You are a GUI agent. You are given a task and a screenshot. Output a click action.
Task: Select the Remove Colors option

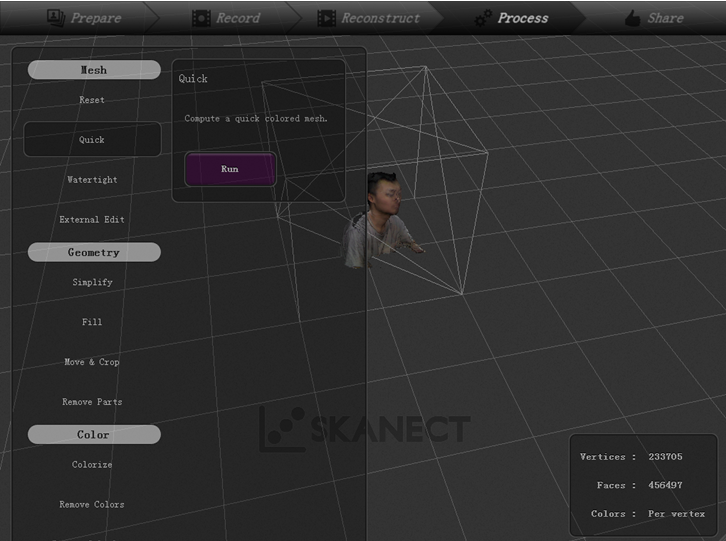tap(92, 504)
